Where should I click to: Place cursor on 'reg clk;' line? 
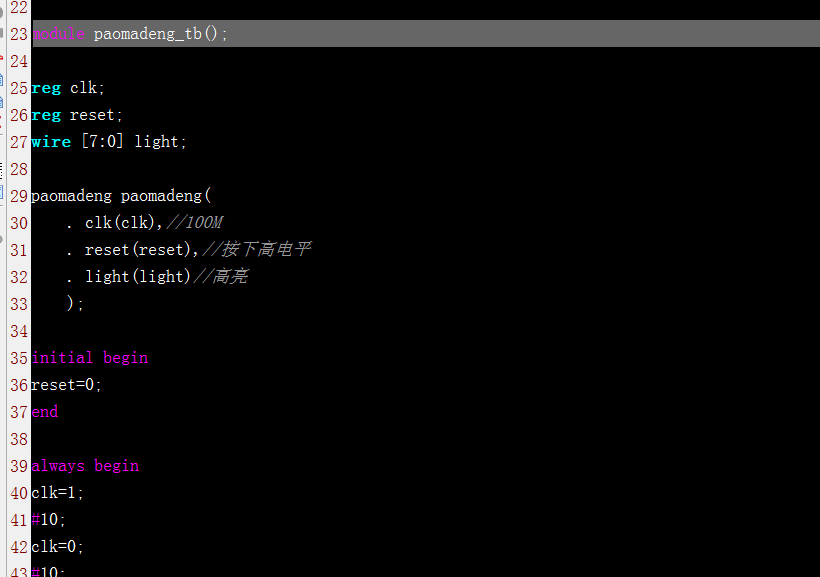click(67, 88)
